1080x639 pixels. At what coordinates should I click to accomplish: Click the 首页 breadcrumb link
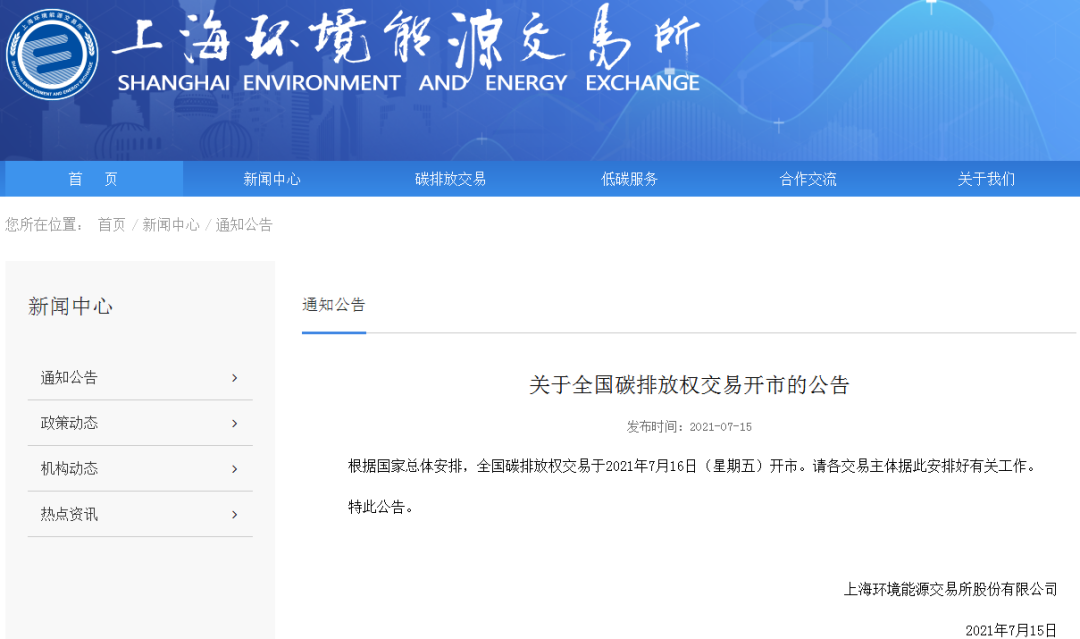coord(111,225)
